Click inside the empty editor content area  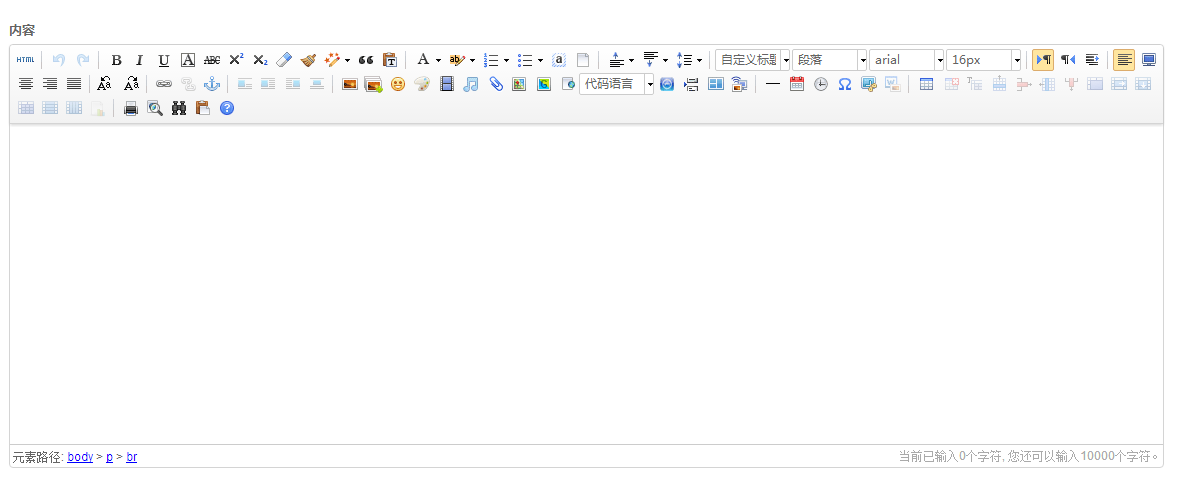pyautogui.click(x=586, y=285)
